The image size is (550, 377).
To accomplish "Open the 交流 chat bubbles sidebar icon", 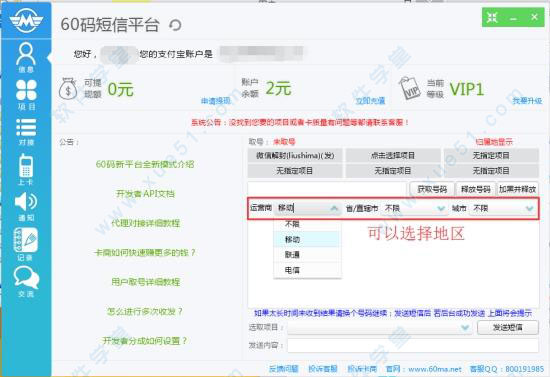I will click(x=26, y=282).
